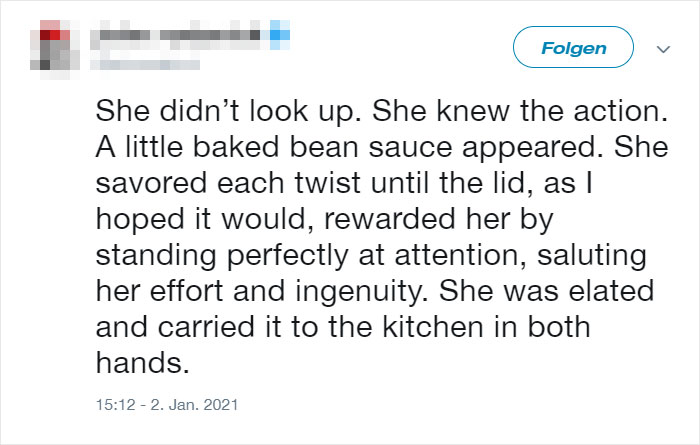
Task: Click the word "saluting" in the tweet
Action: click(592, 256)
